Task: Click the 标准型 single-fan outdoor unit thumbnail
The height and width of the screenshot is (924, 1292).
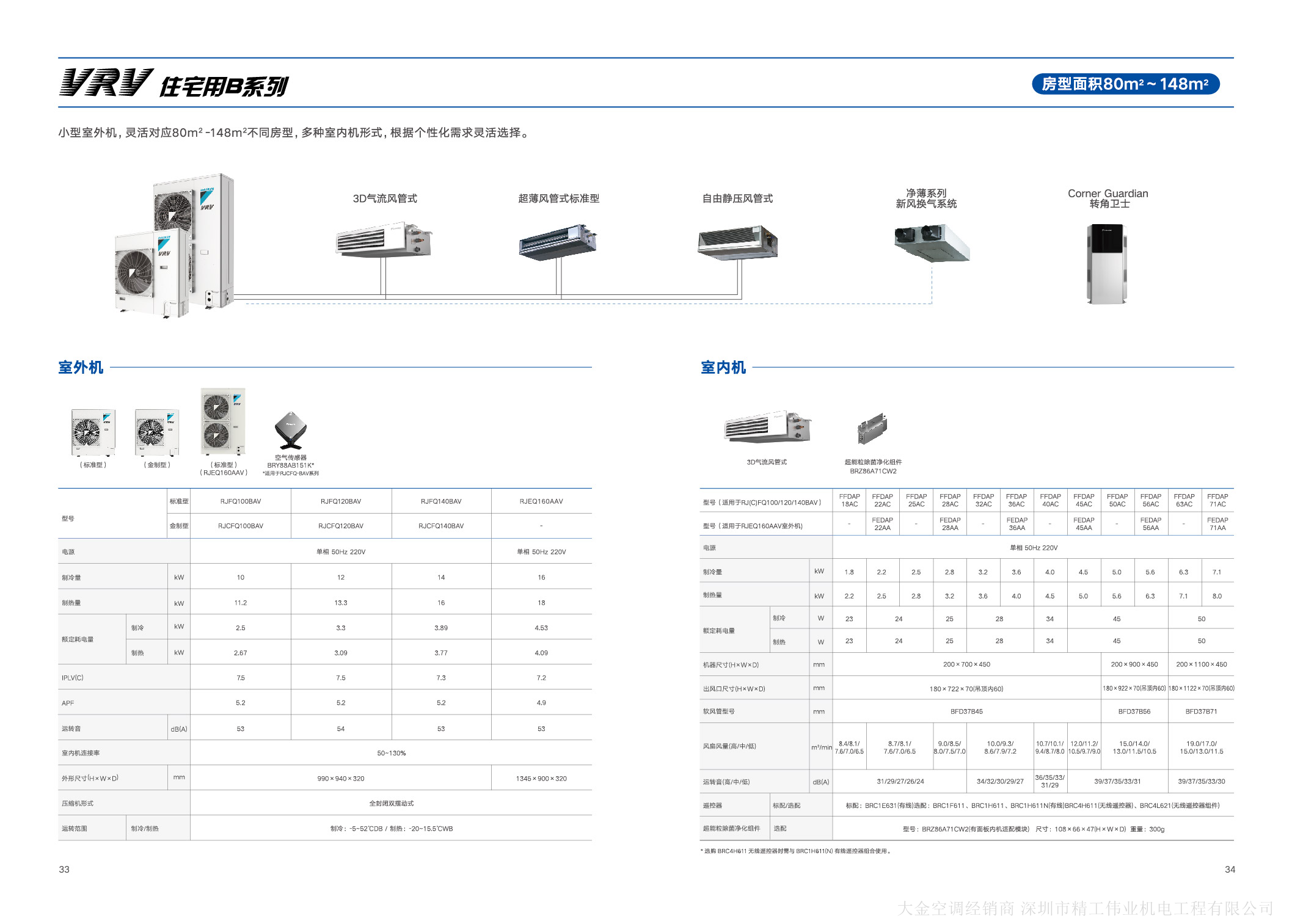Action: point(93,432)
